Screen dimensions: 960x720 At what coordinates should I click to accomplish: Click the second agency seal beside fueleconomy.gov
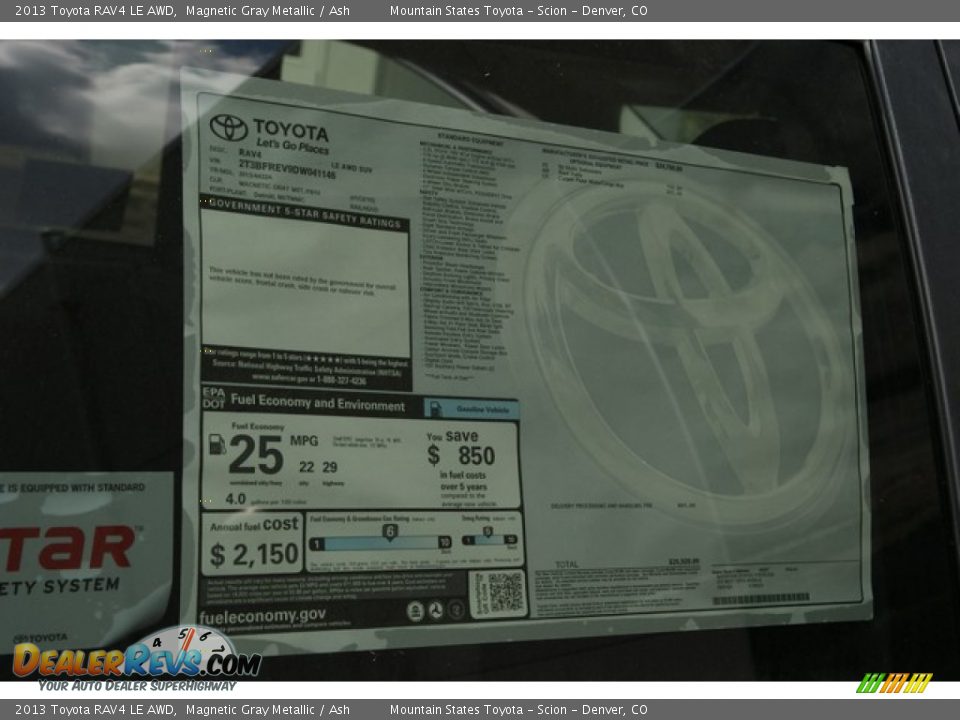tap(435, 610)
